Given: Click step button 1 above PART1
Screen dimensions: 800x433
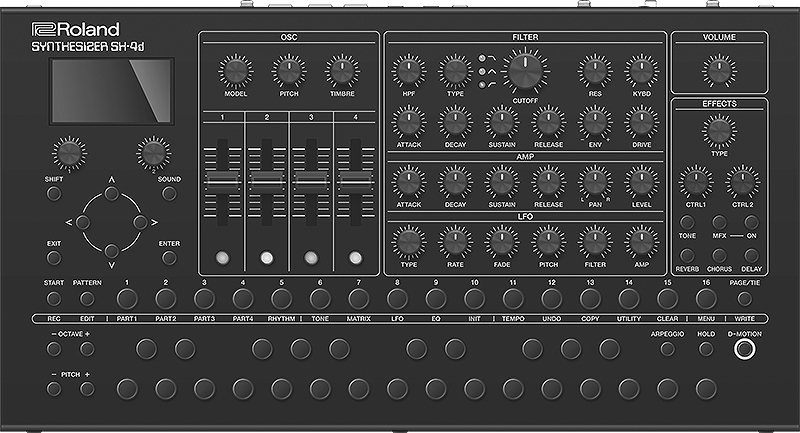Looking at the screenshot, I should (x=127, y=299).
